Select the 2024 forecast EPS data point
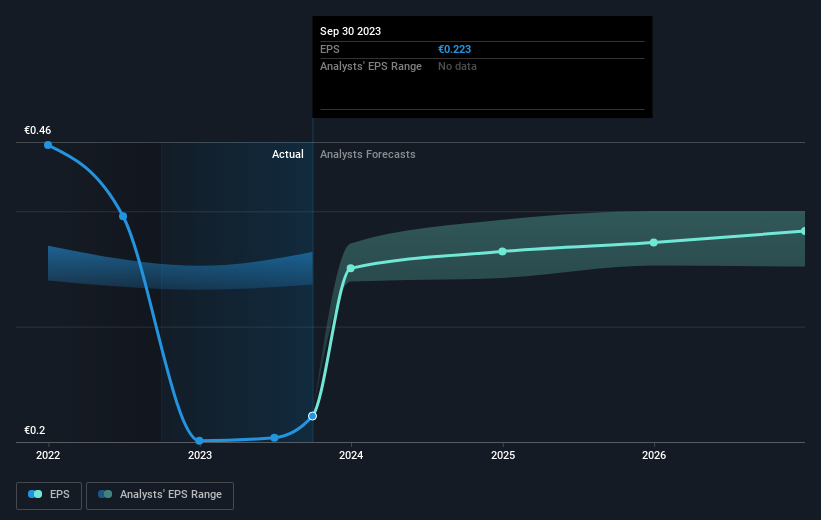 [351, 268]
